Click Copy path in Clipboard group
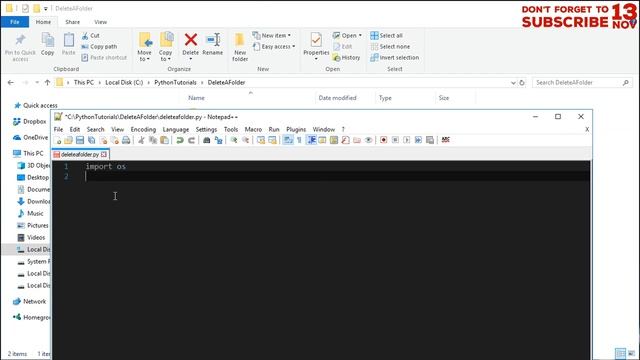 pos(99,47)
